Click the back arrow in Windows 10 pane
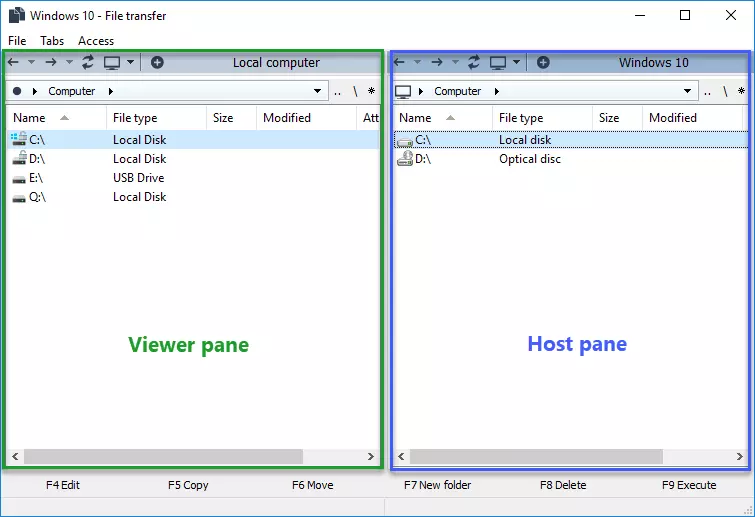The width and height of the screenshot is (755, 517). [x=400, y=62]
